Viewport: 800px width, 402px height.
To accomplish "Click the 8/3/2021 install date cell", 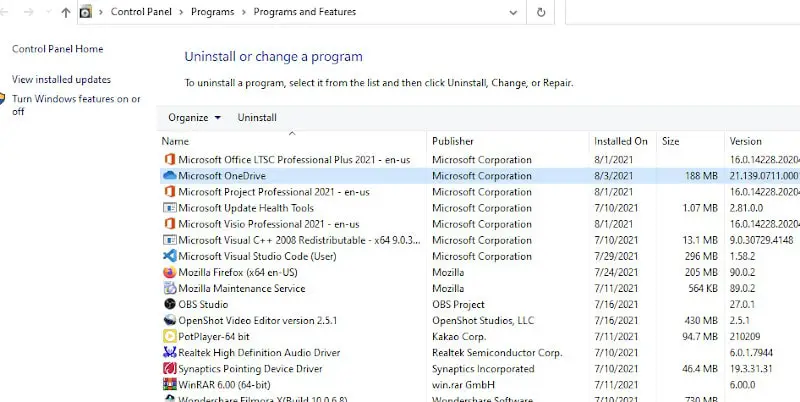I will pos(613,175).
